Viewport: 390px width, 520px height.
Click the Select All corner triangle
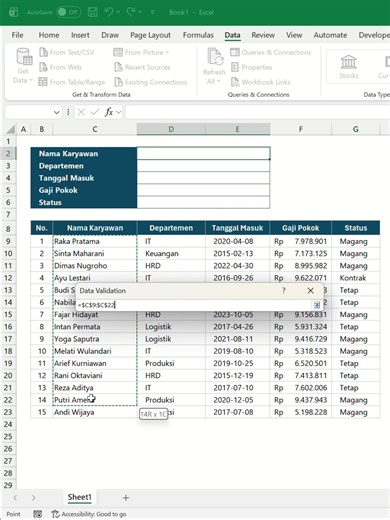pyautogui.click(x=11, y=129)
